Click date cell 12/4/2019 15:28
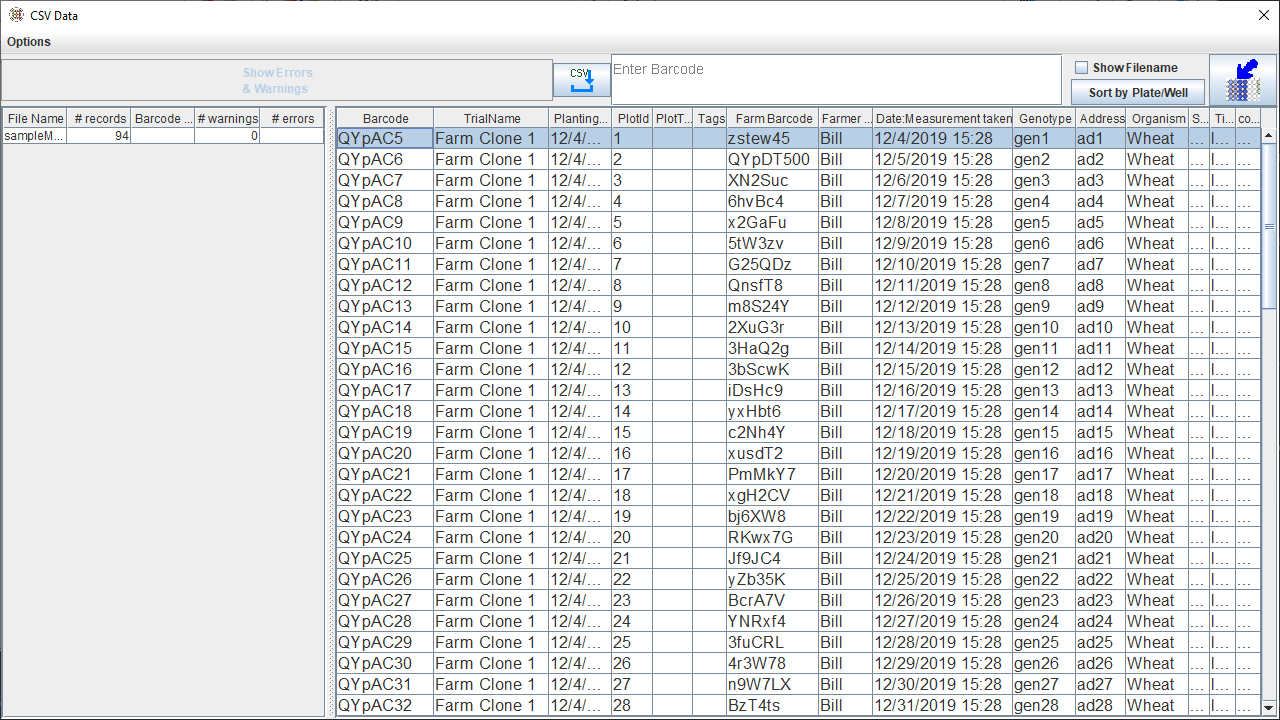 [943, 138]
